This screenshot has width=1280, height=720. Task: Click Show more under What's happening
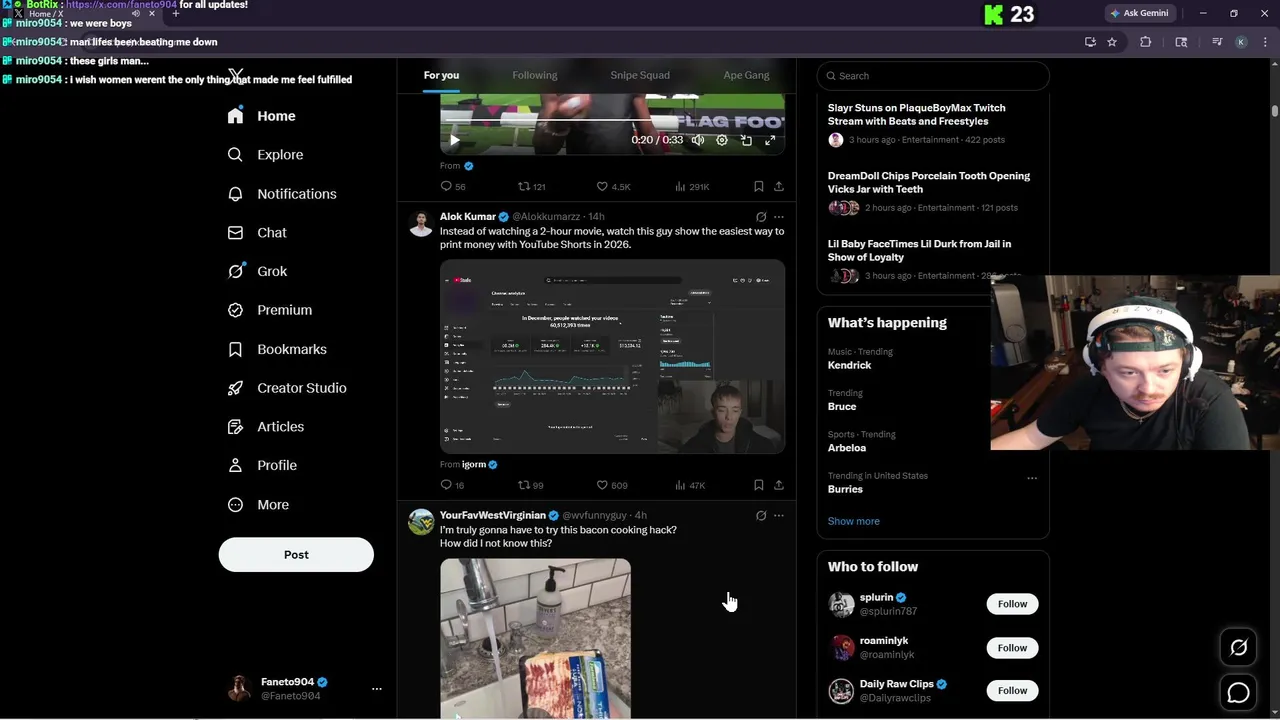pyautogui.click(x=854, y=521)
